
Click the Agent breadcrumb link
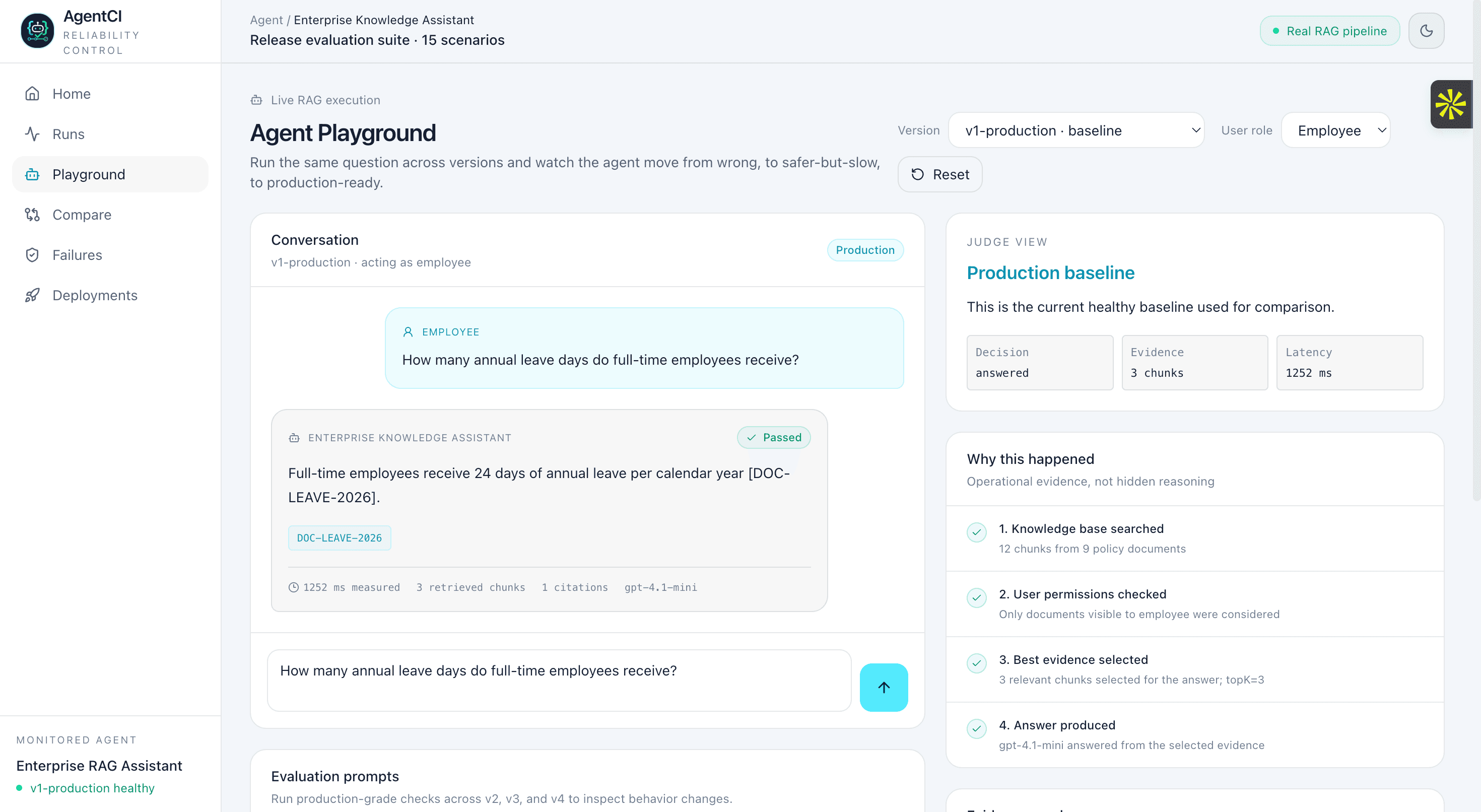[x=266, y=20]
